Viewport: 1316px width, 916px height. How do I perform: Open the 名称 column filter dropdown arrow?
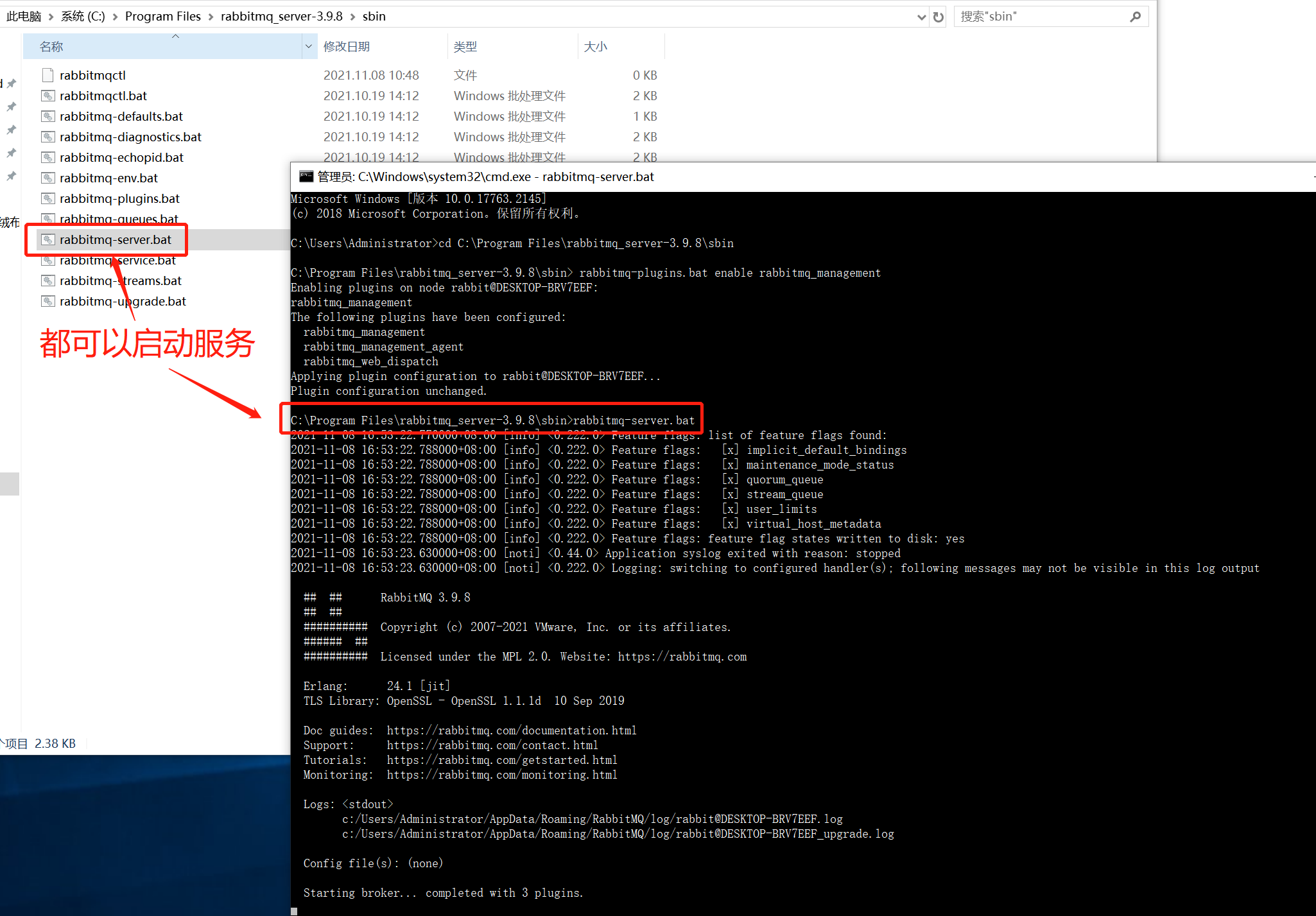point(309,46)
